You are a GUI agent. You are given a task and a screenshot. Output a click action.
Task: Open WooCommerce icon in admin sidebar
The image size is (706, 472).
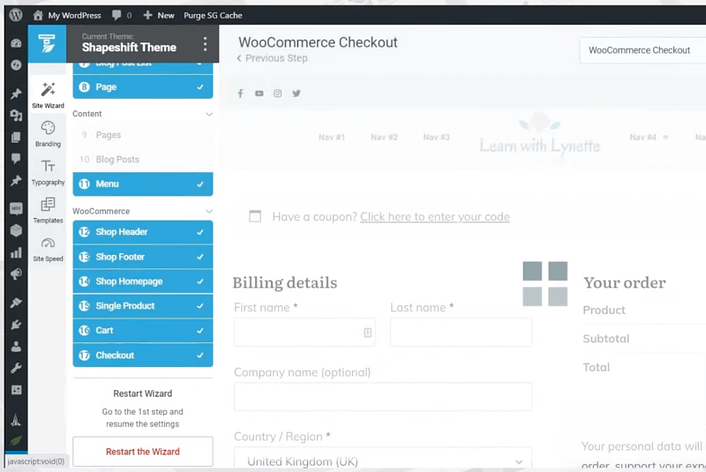click(16, 208)
